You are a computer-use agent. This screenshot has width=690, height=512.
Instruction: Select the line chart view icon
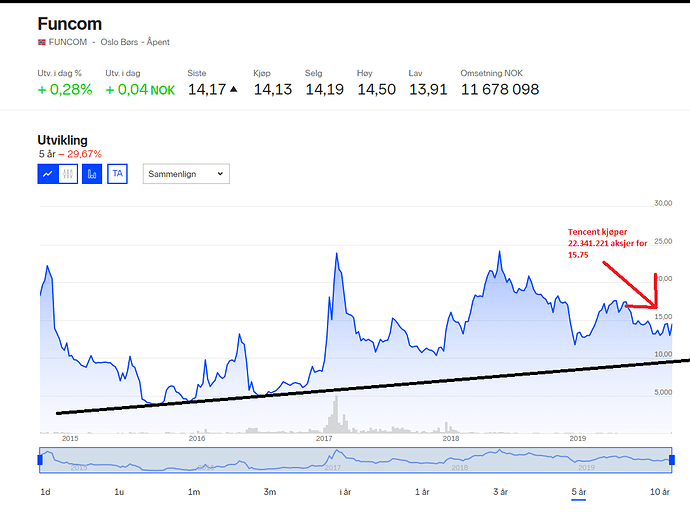point(48,174)
